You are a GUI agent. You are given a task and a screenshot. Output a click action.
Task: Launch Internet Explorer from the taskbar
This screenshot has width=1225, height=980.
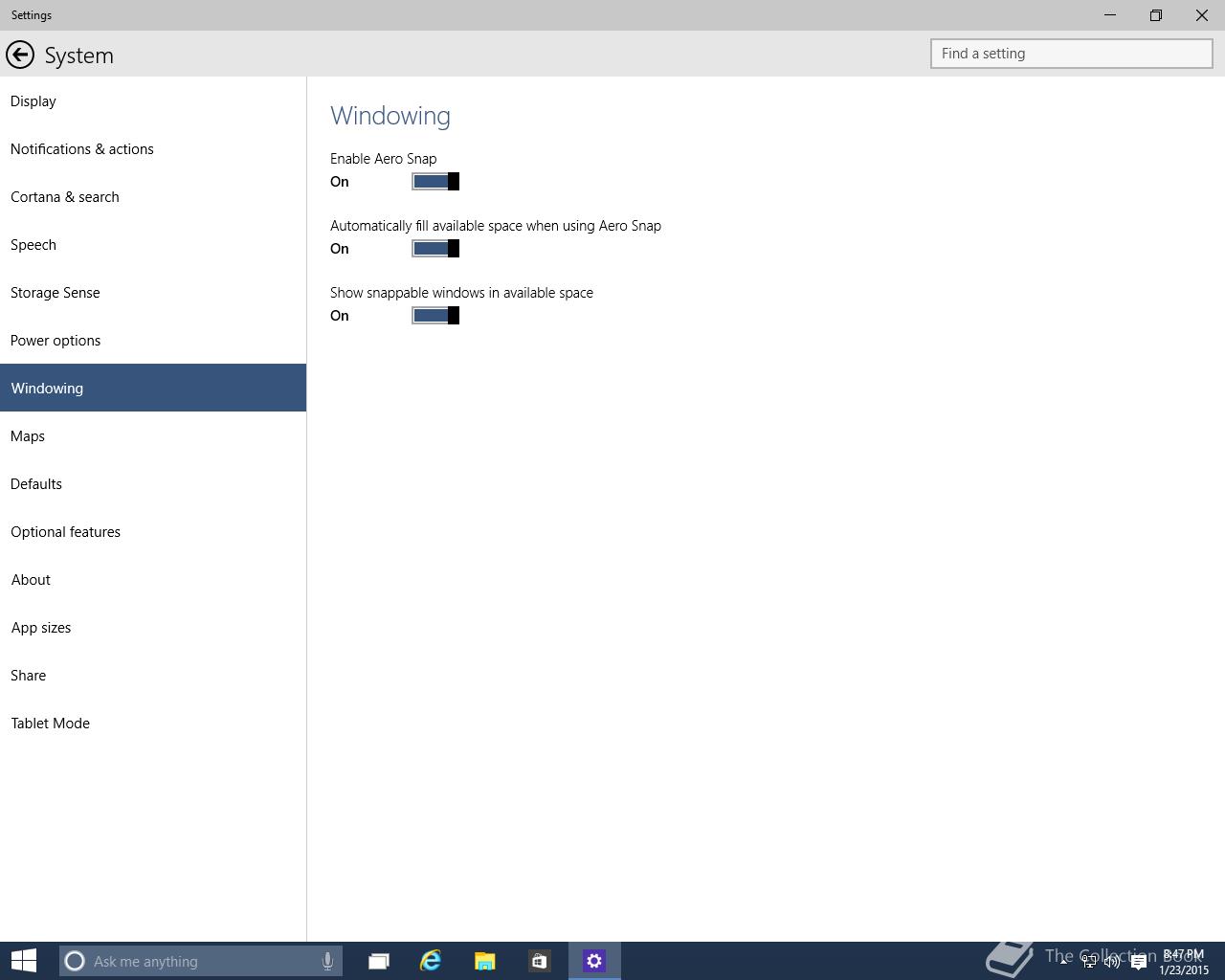click(x=431, y=961)
